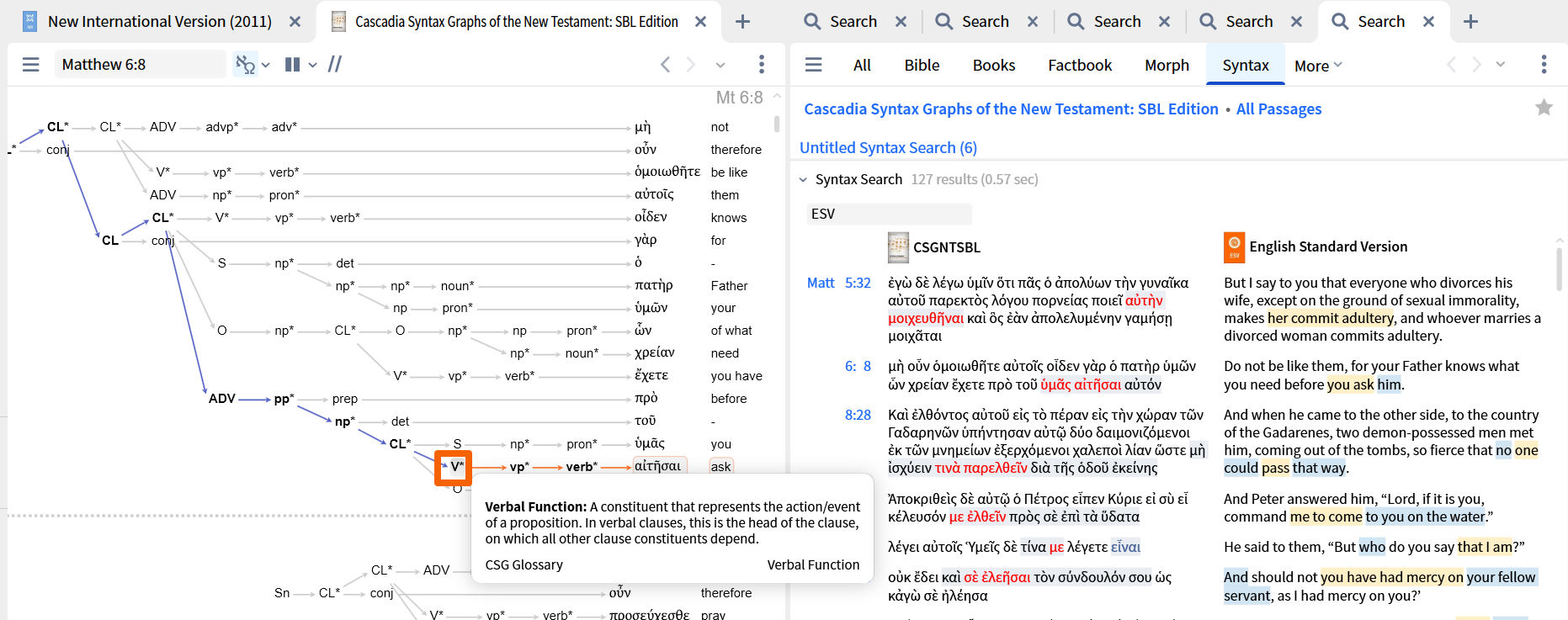
Task: Click the Greek word αἰτῆσαι in graph
Action: click(x=658, y=466)
